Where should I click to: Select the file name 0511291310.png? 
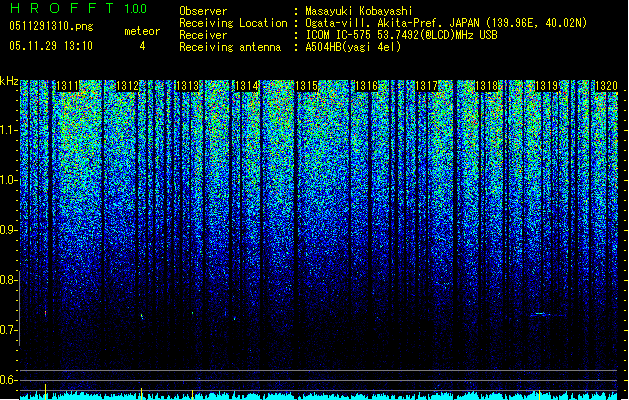pos(51,26)
